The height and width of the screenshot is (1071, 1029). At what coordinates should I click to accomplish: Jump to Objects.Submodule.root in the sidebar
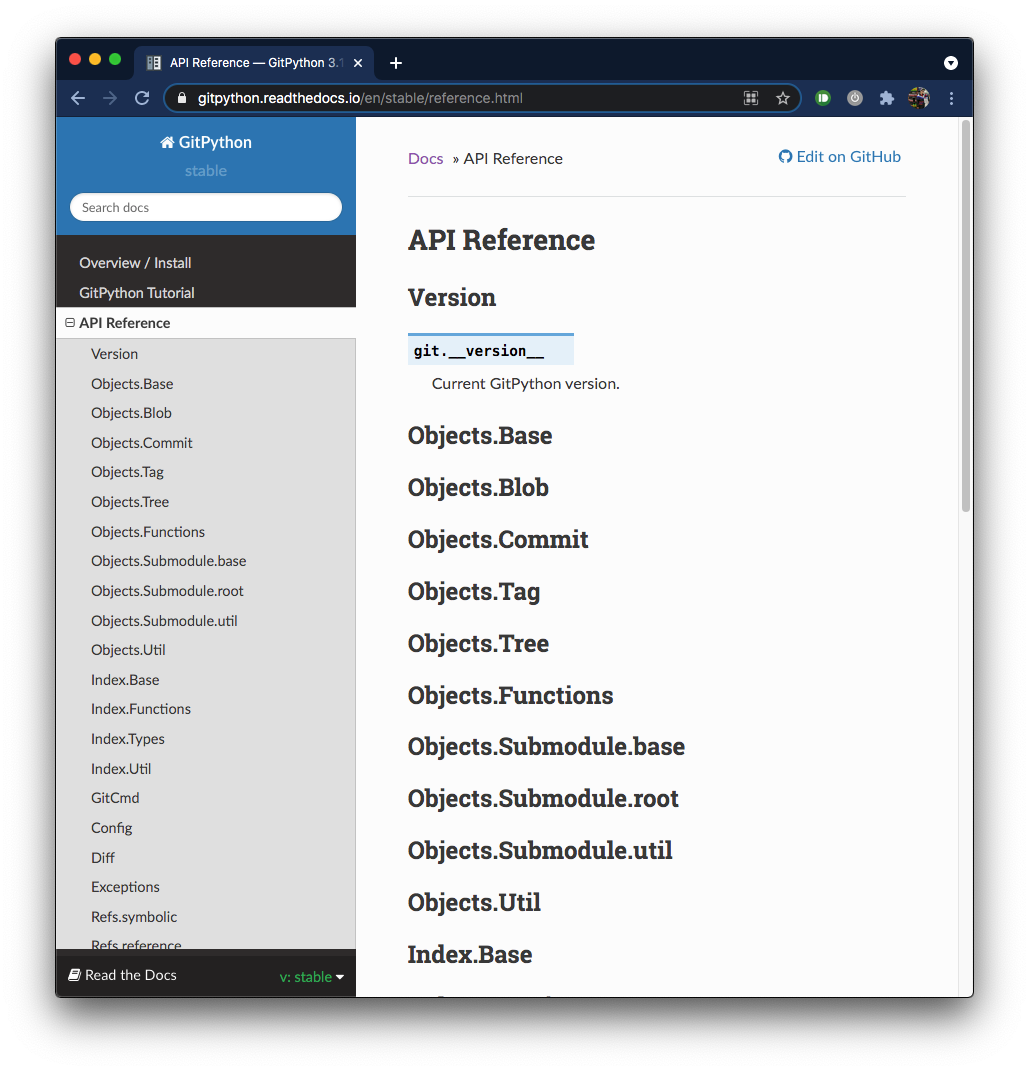(167, 591)
